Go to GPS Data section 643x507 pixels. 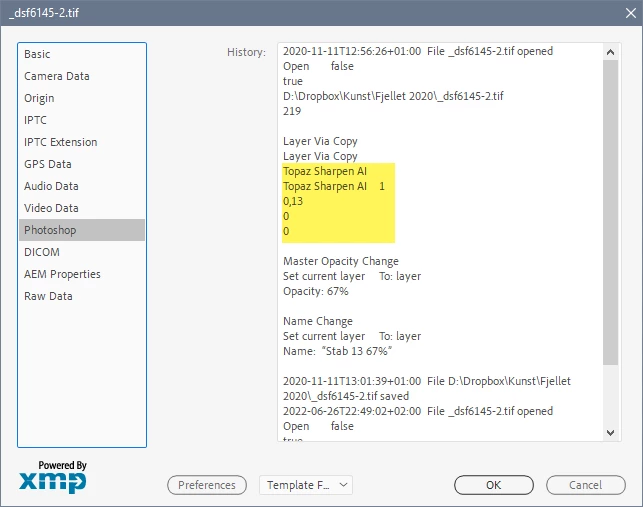coord(82,164)
